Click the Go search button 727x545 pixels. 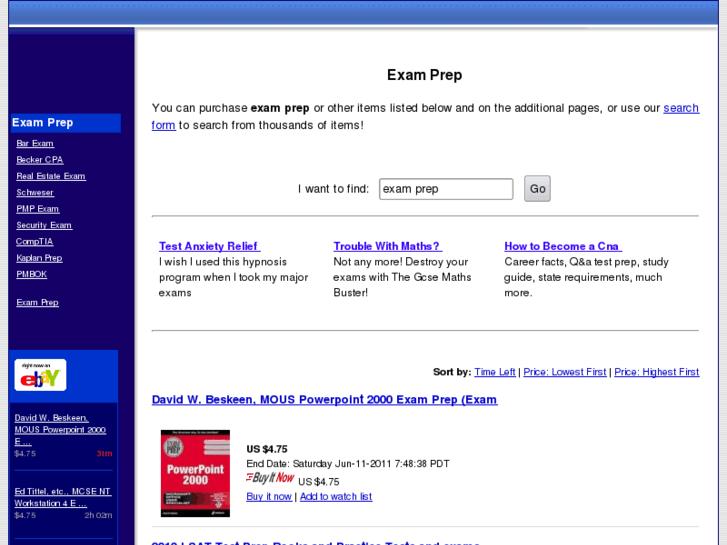coord(537,188)
